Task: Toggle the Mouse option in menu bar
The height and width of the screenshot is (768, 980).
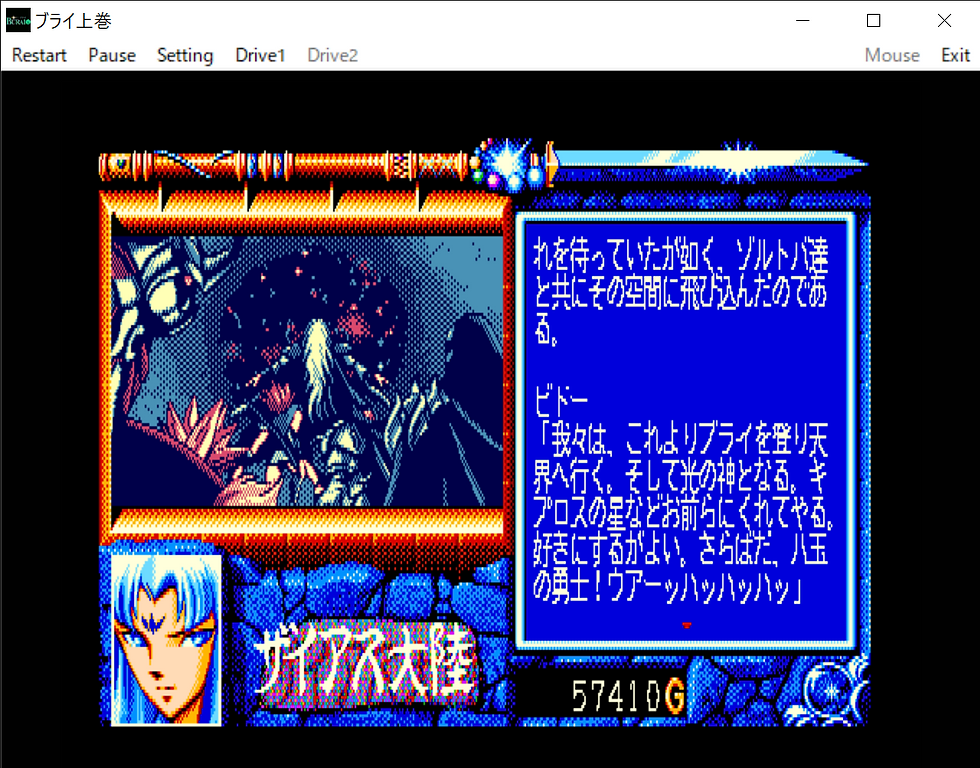Action: point(892,56)
